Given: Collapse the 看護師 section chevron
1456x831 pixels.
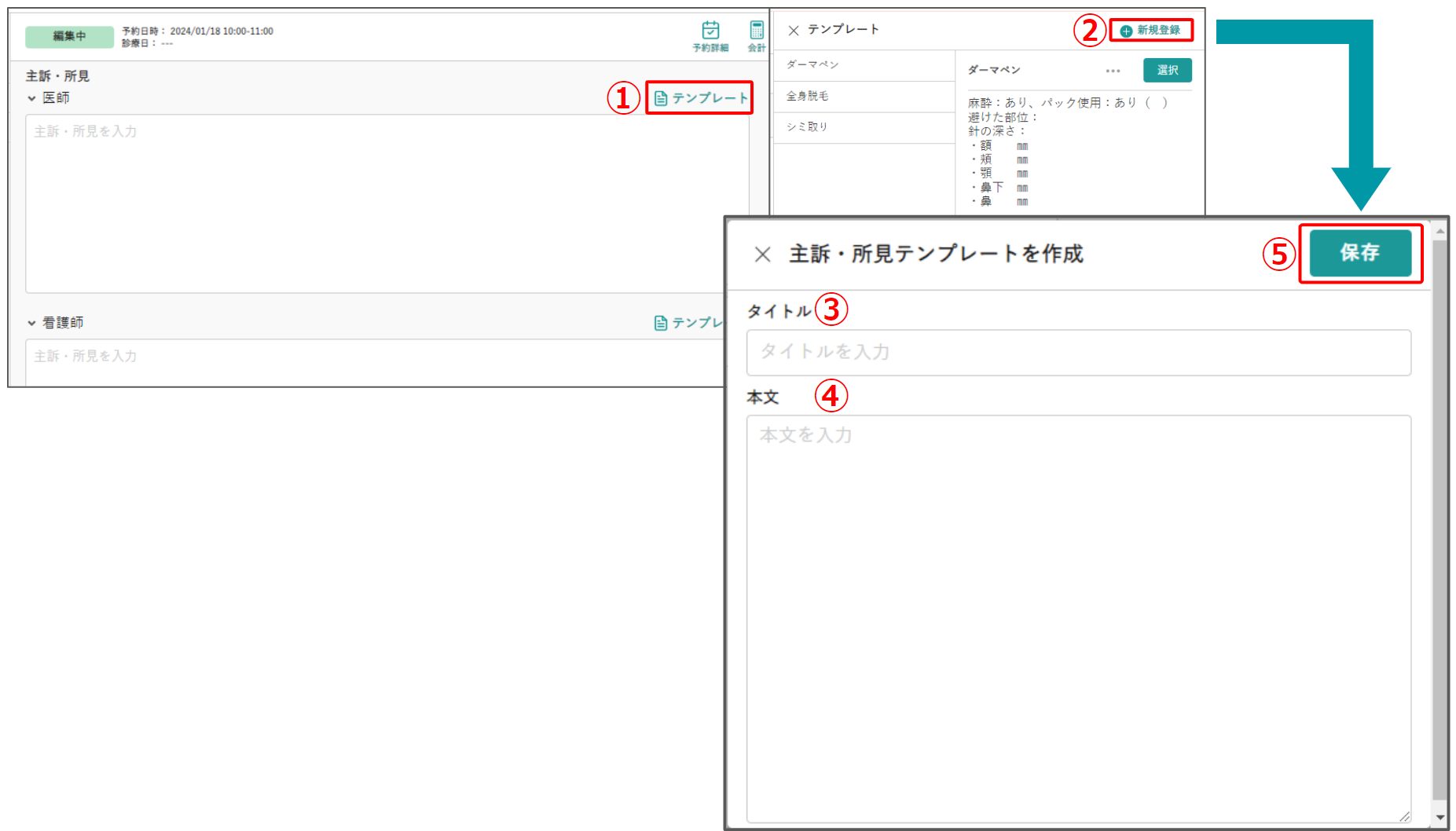Looking at the screenshot, I should pos(31,323).
